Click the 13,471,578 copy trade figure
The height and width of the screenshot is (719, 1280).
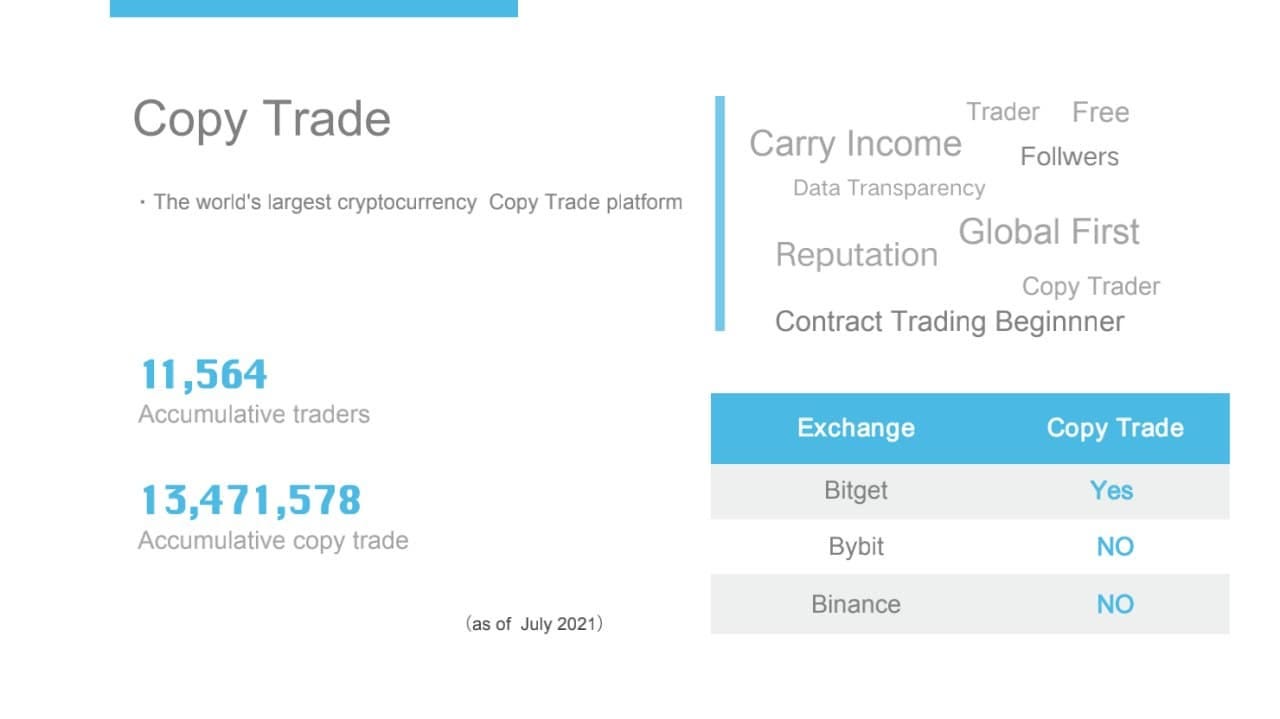tap(250, 500)
